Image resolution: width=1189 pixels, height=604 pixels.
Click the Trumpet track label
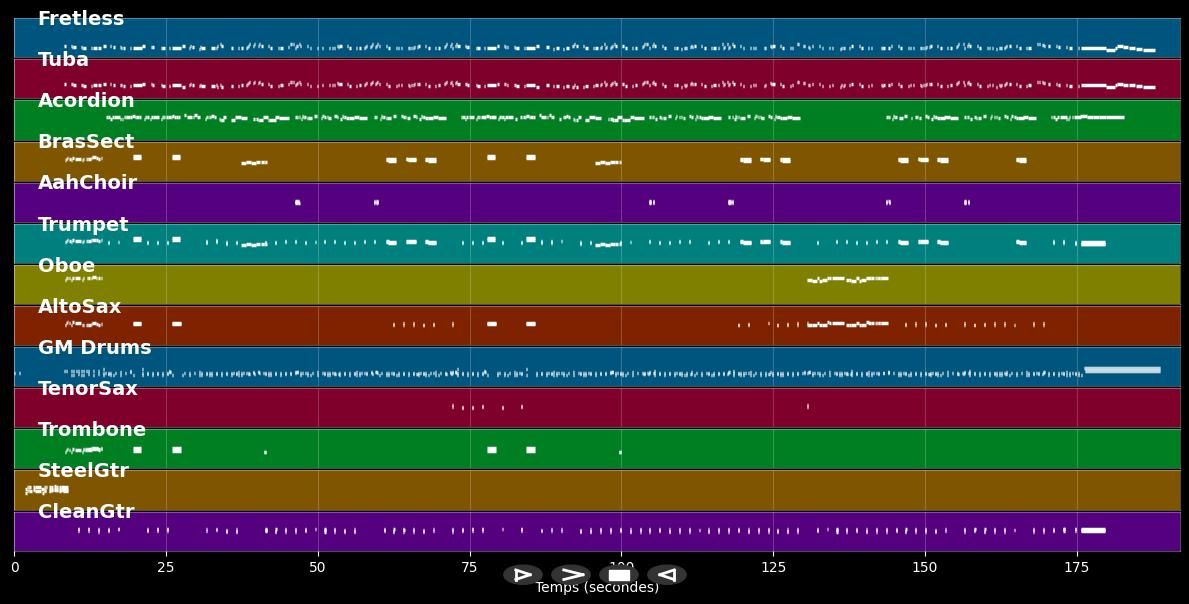tap(83, 225)
